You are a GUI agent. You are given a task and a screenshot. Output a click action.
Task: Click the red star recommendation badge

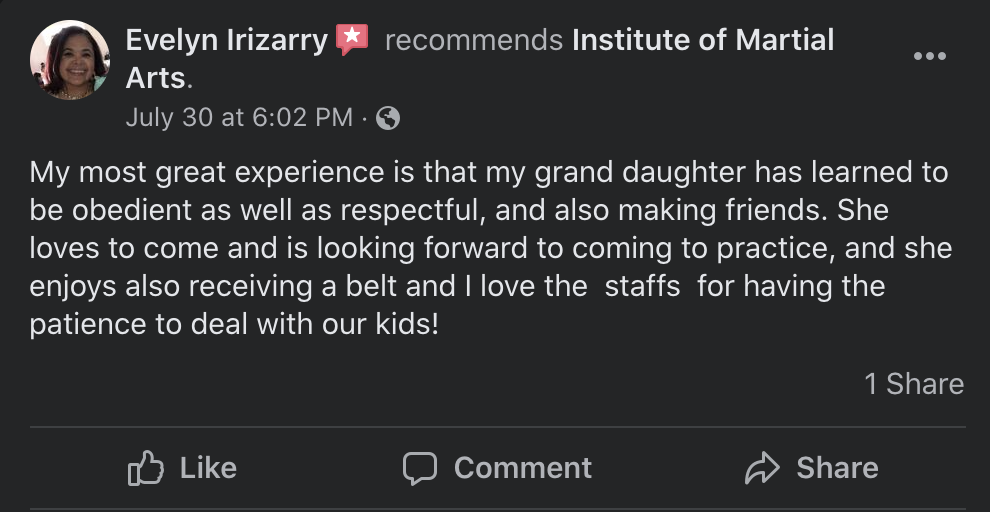352,39
